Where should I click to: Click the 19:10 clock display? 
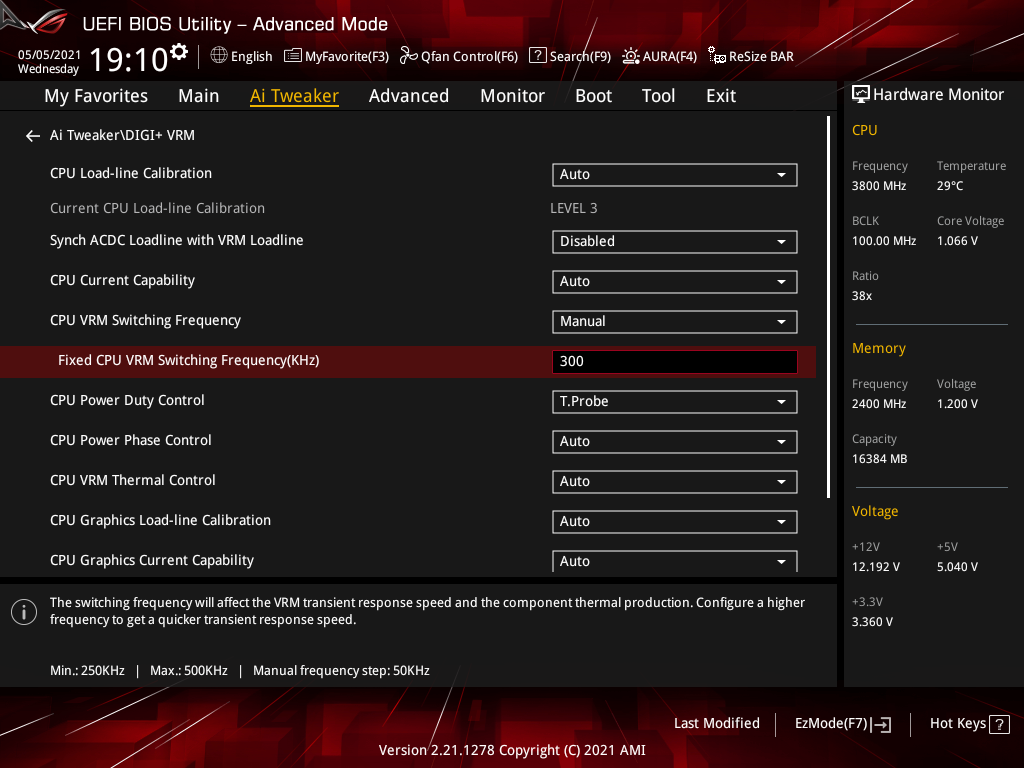click(129, 59)
